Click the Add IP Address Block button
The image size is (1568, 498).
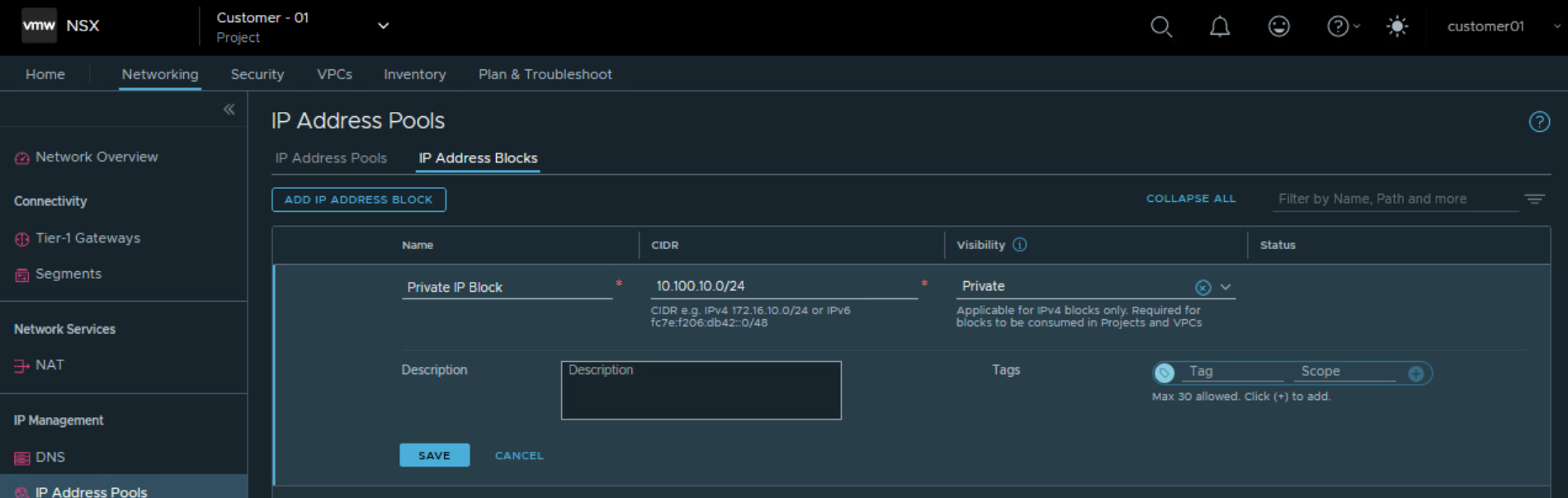coord(358,200)
